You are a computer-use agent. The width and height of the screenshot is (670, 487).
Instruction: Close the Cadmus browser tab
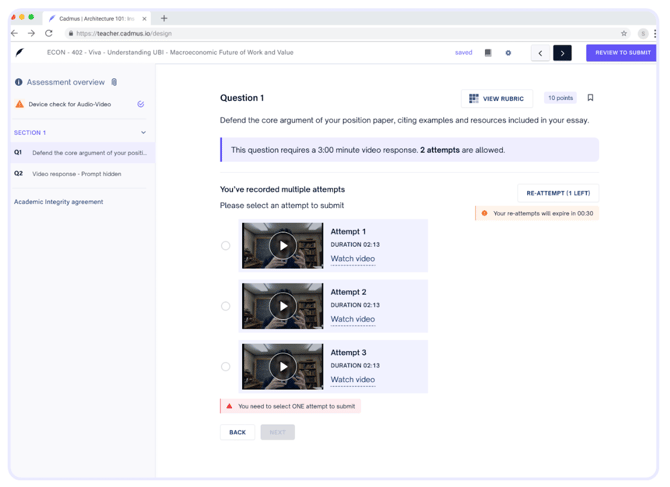click(144, 19)
